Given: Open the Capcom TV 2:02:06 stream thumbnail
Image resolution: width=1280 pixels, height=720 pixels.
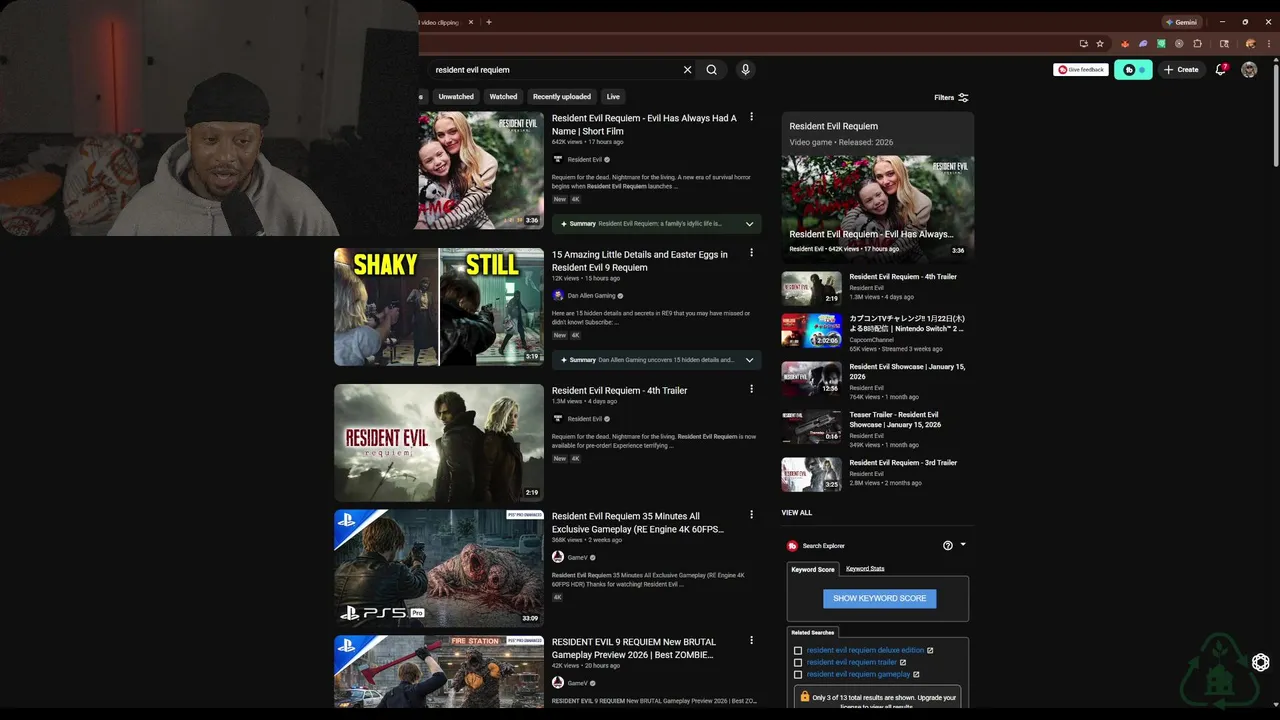Looking at the screenshot, I should point(812,331).
